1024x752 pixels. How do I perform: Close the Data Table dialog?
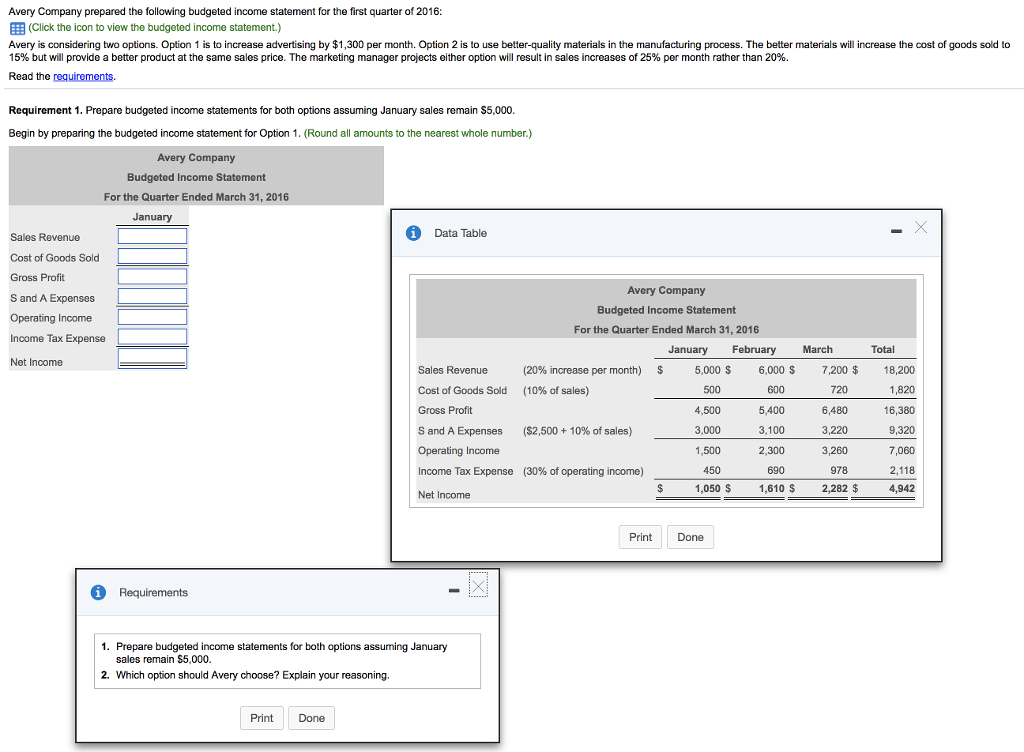921,229
